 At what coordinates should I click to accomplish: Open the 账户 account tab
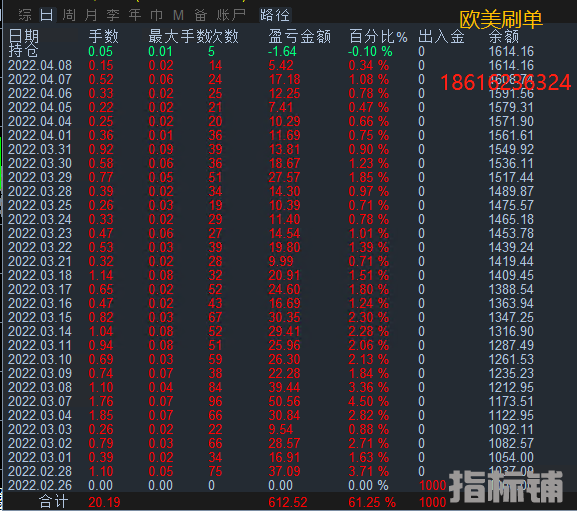click(x=231, y=15)
